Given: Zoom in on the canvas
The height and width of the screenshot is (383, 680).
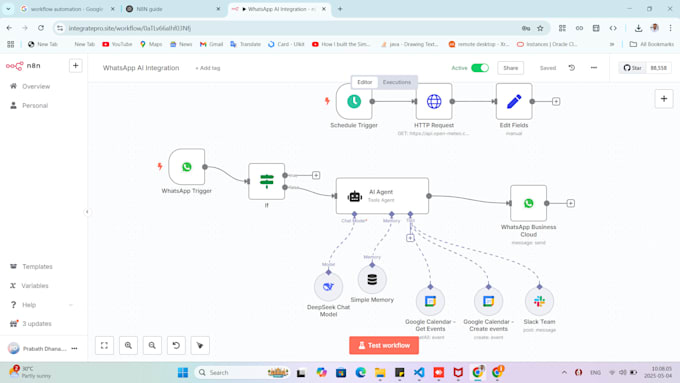Looking at the screenshot, I should [x=128, y=345].
